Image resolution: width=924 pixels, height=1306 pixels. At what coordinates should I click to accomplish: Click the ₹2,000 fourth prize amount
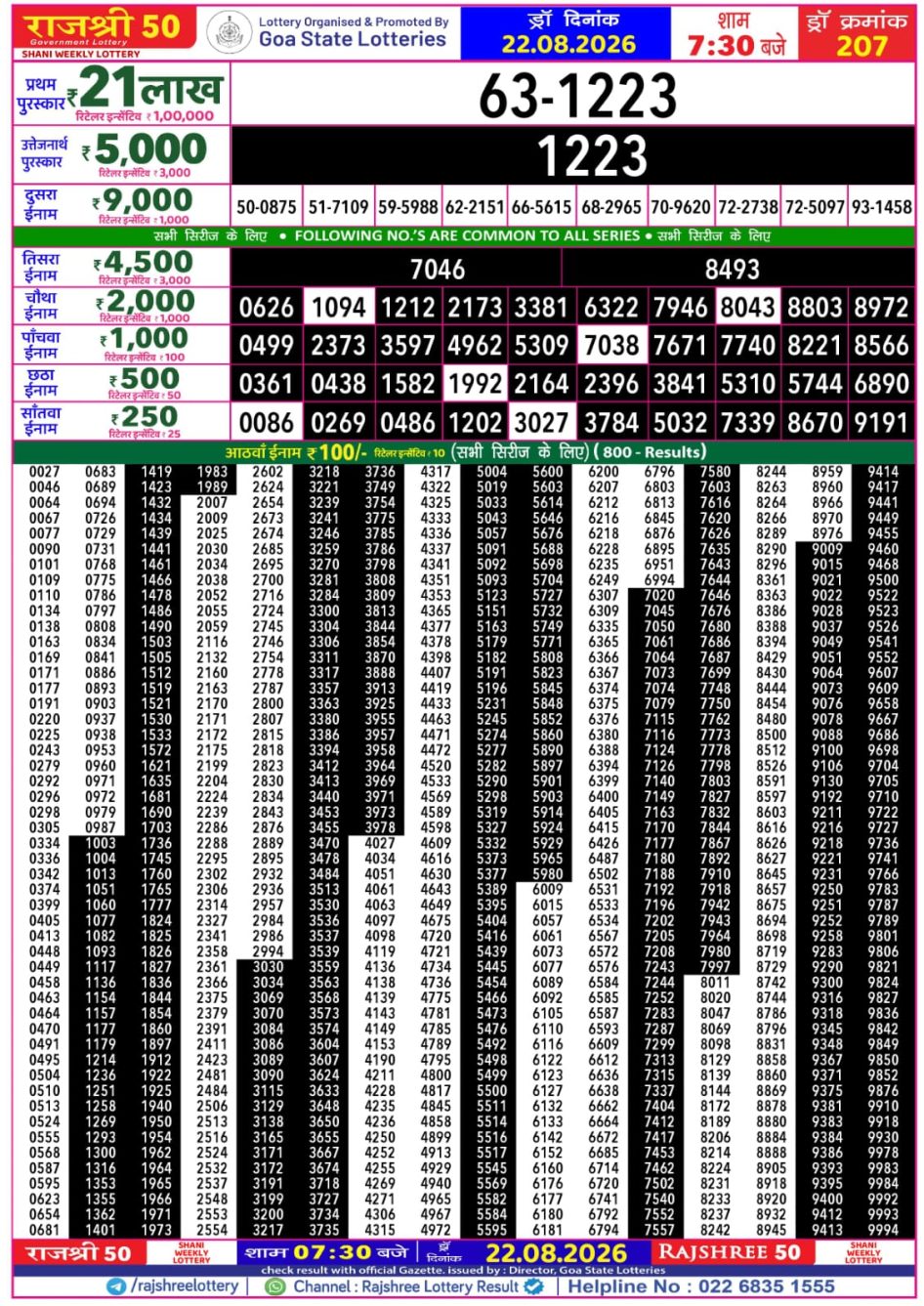click(145, 302)
